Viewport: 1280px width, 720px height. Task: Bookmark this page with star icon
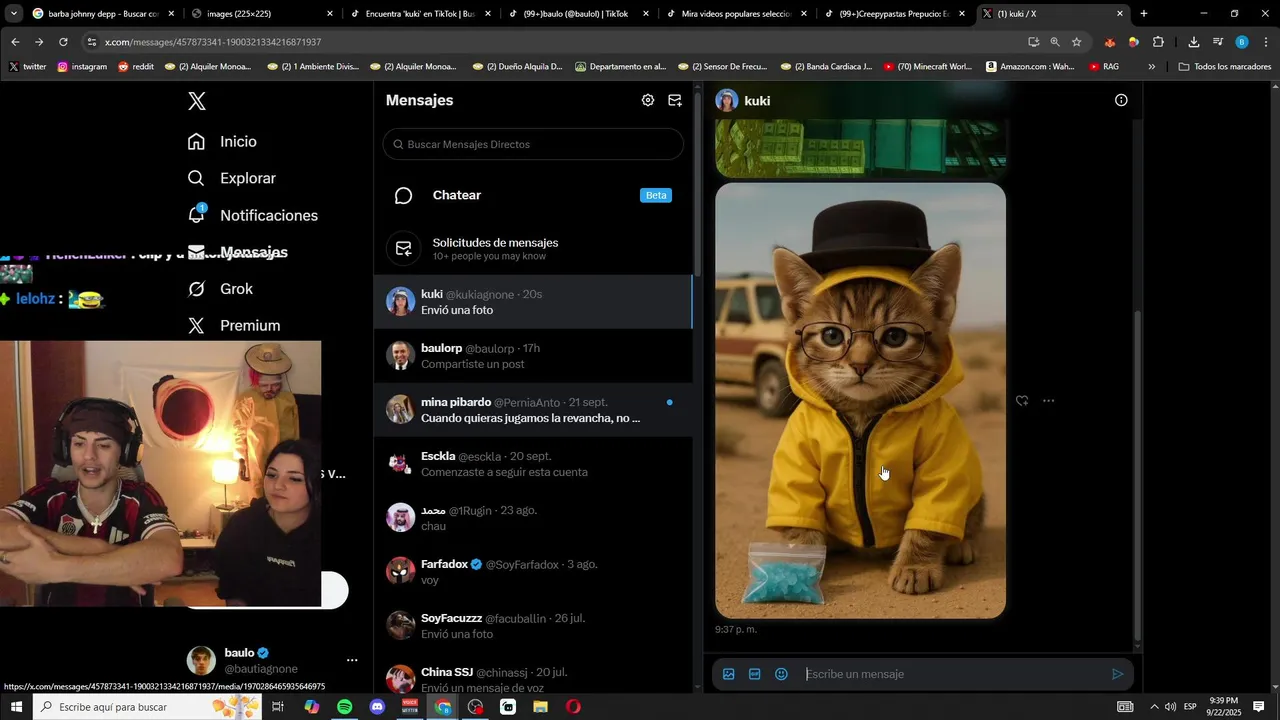[1077, 42]
